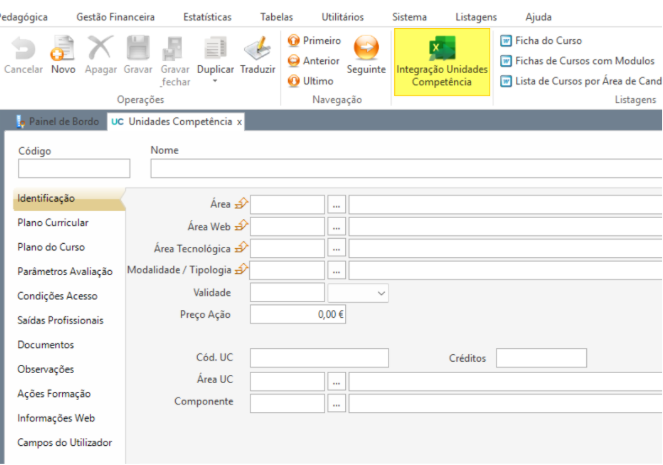The image size is (663, 465).
Task: Click the Componente code field
Action: [288, 404]
